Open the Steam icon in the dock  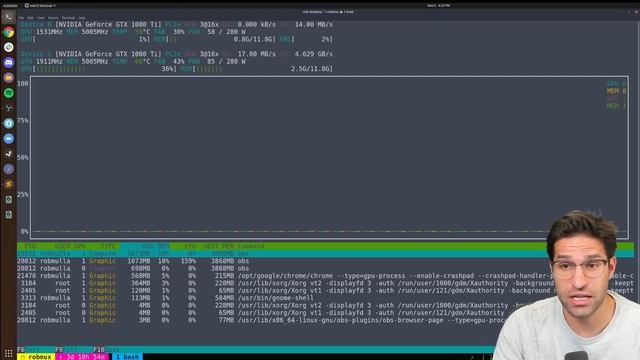9,154
